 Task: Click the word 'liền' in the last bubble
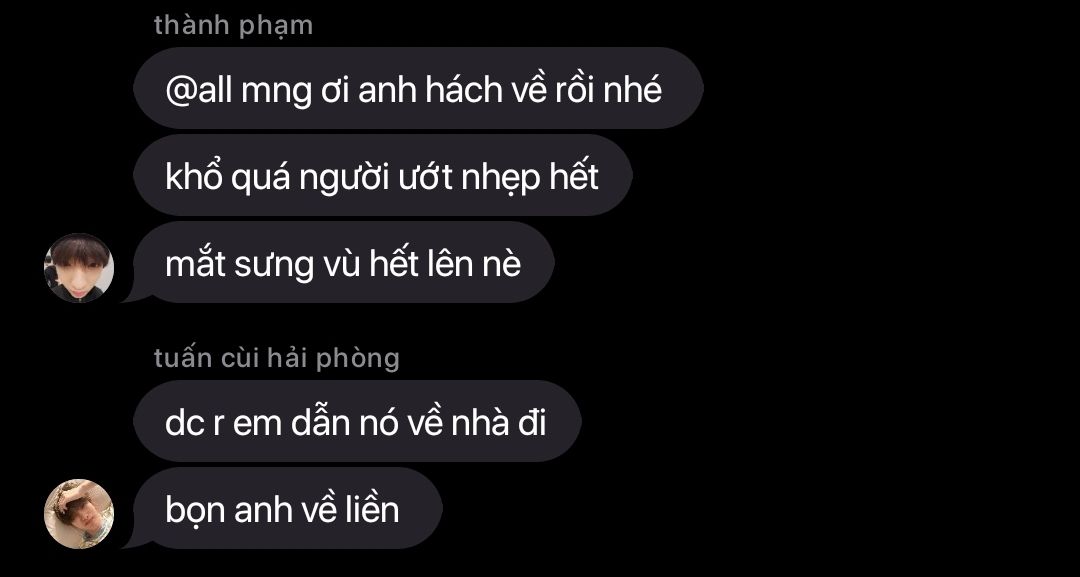coord(373,510)
